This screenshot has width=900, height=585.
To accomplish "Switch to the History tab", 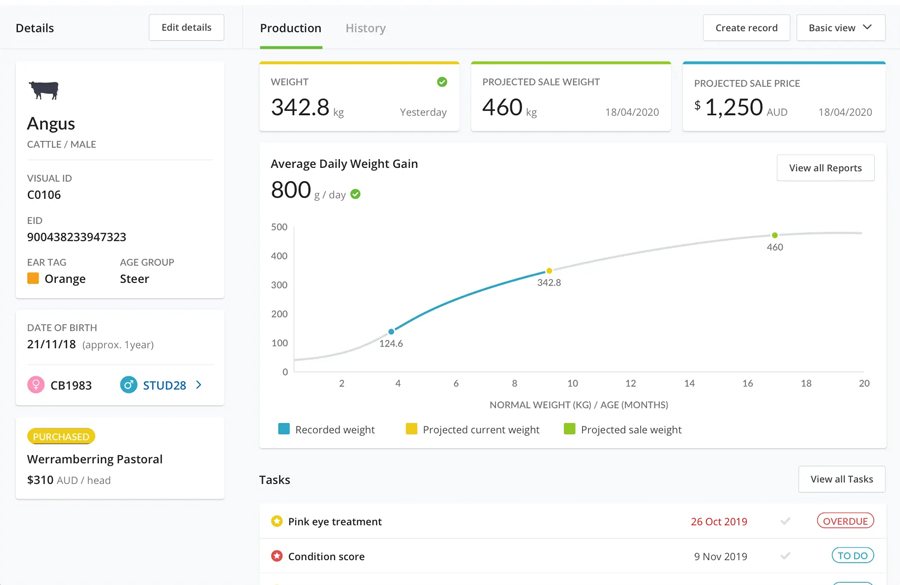I will pos(365,28).
